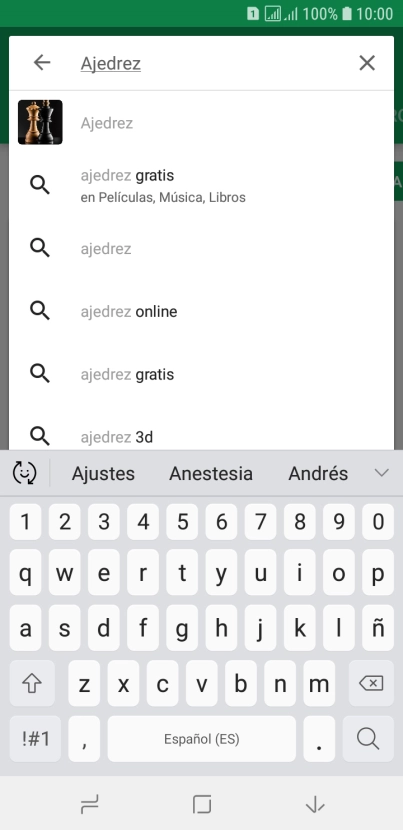Tap the Español (ES) space bar

[x=202, y=739]
